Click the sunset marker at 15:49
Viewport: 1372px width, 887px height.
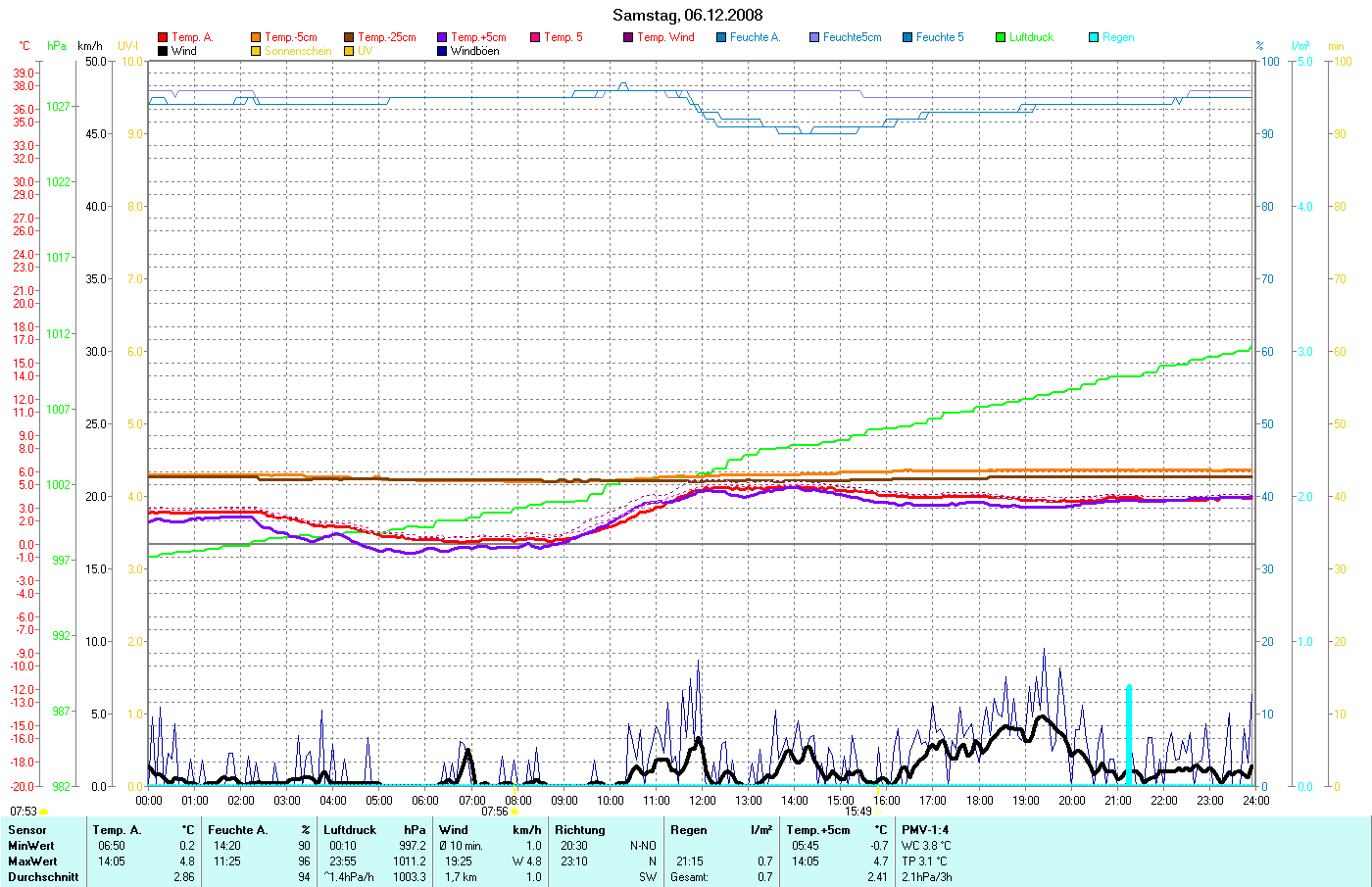pyautogui.click(x=879, y=786)
